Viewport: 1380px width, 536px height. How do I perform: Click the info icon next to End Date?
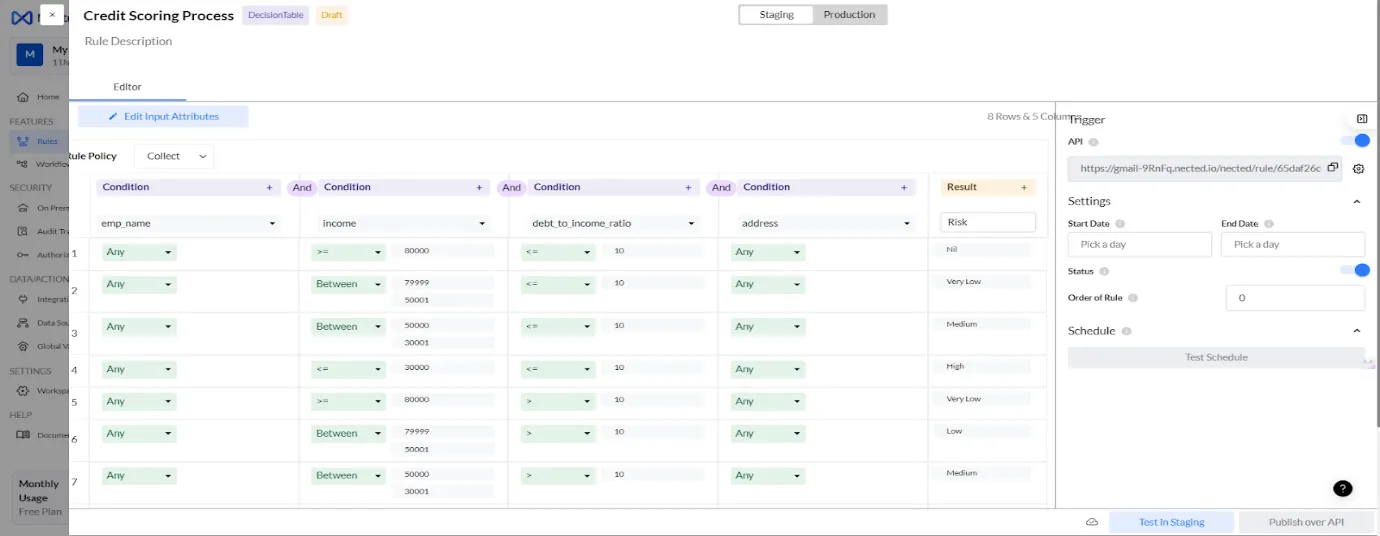coord(1268,224)
